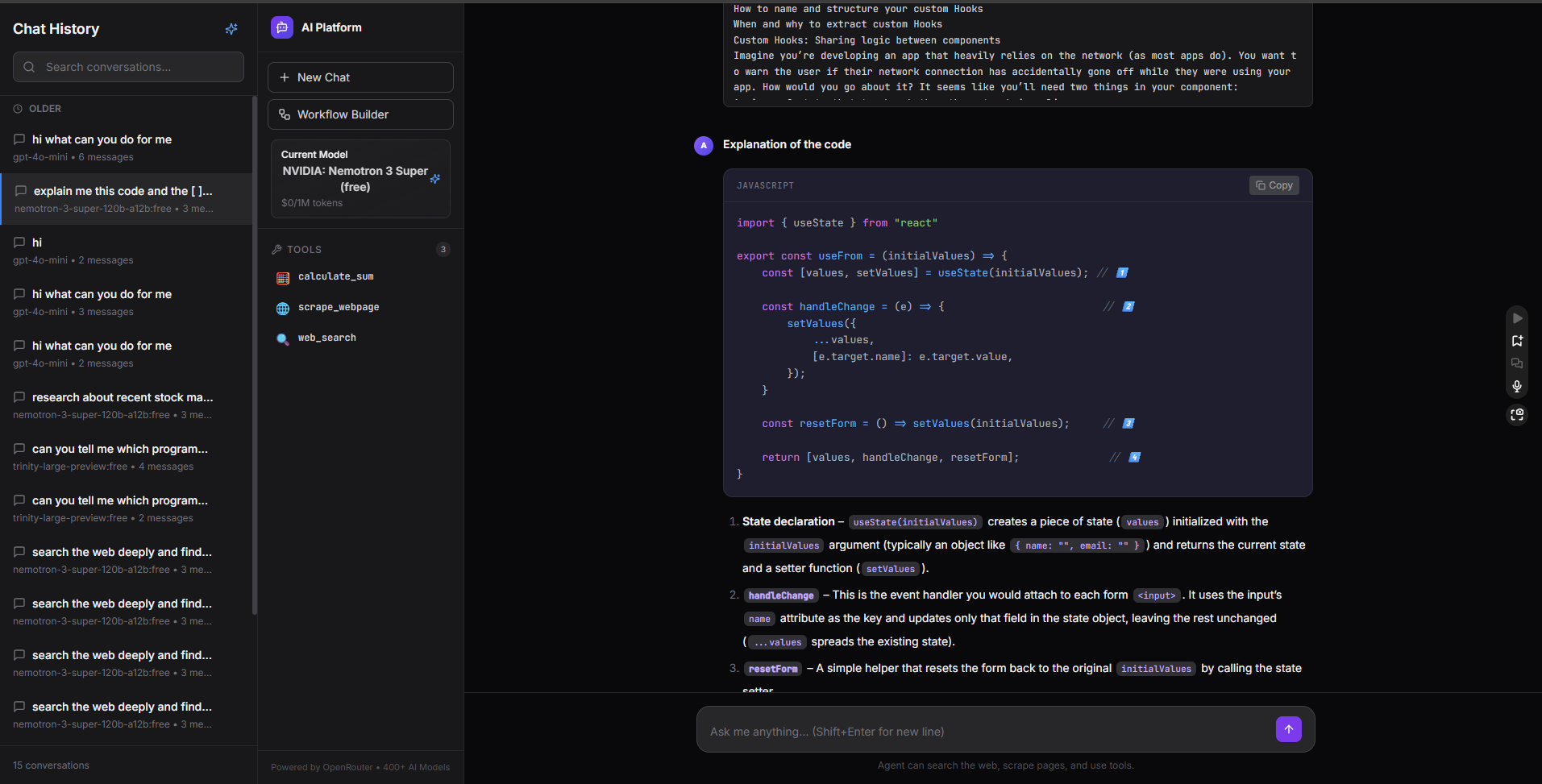Viewport: 1542px width, 784px height.
Task: Click the sparkle icon in Current Model card
Action: point(435,179)
